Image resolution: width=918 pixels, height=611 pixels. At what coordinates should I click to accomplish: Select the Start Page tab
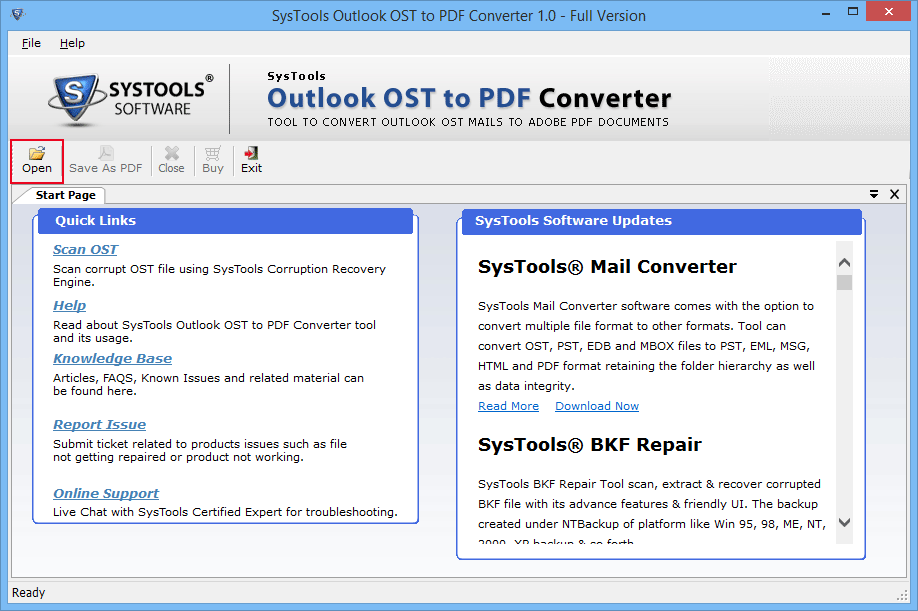pyautogui.click(x=65, y=195)
